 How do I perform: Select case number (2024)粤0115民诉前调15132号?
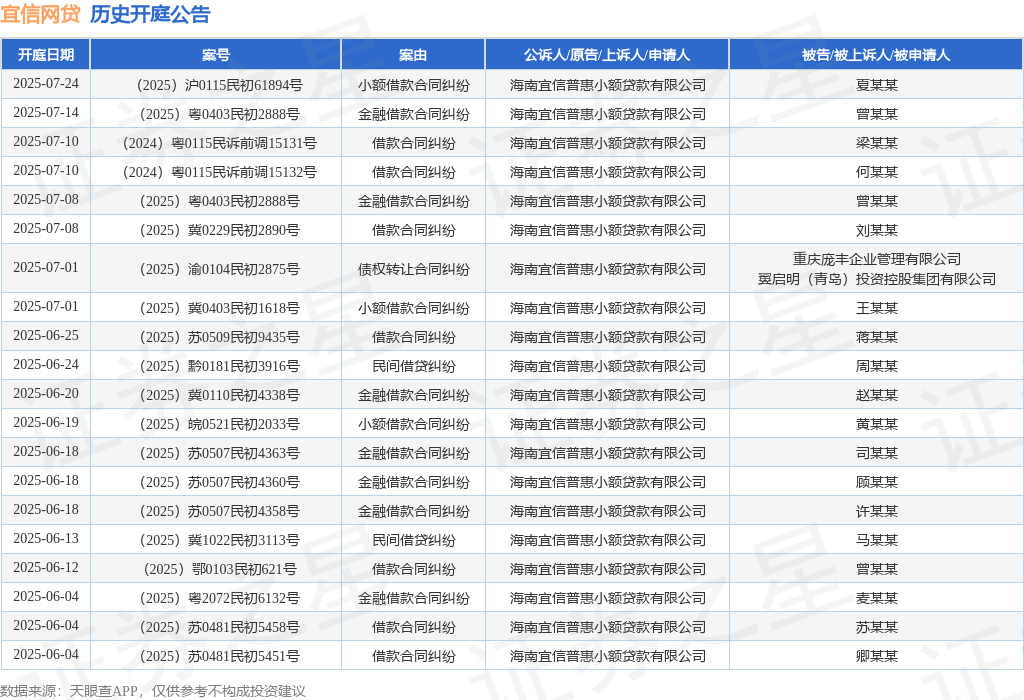tap(219, 172)
